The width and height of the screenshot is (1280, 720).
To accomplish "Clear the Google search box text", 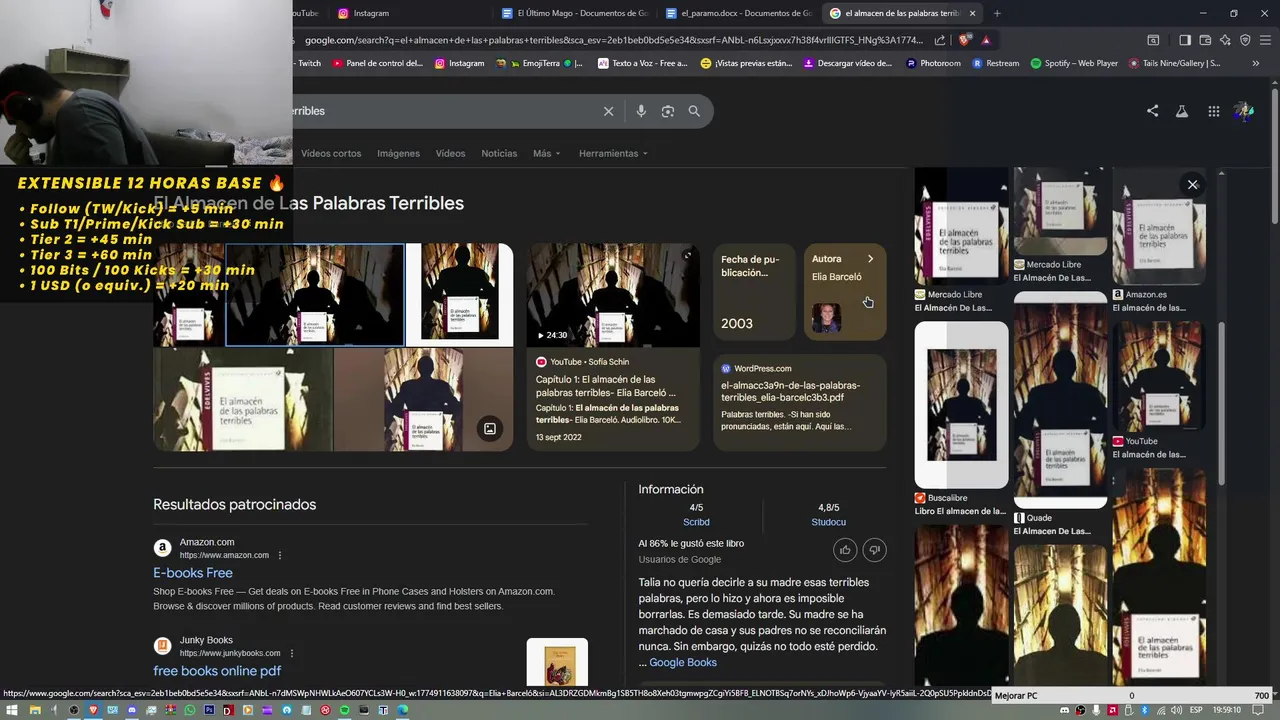I will [608, 111].
